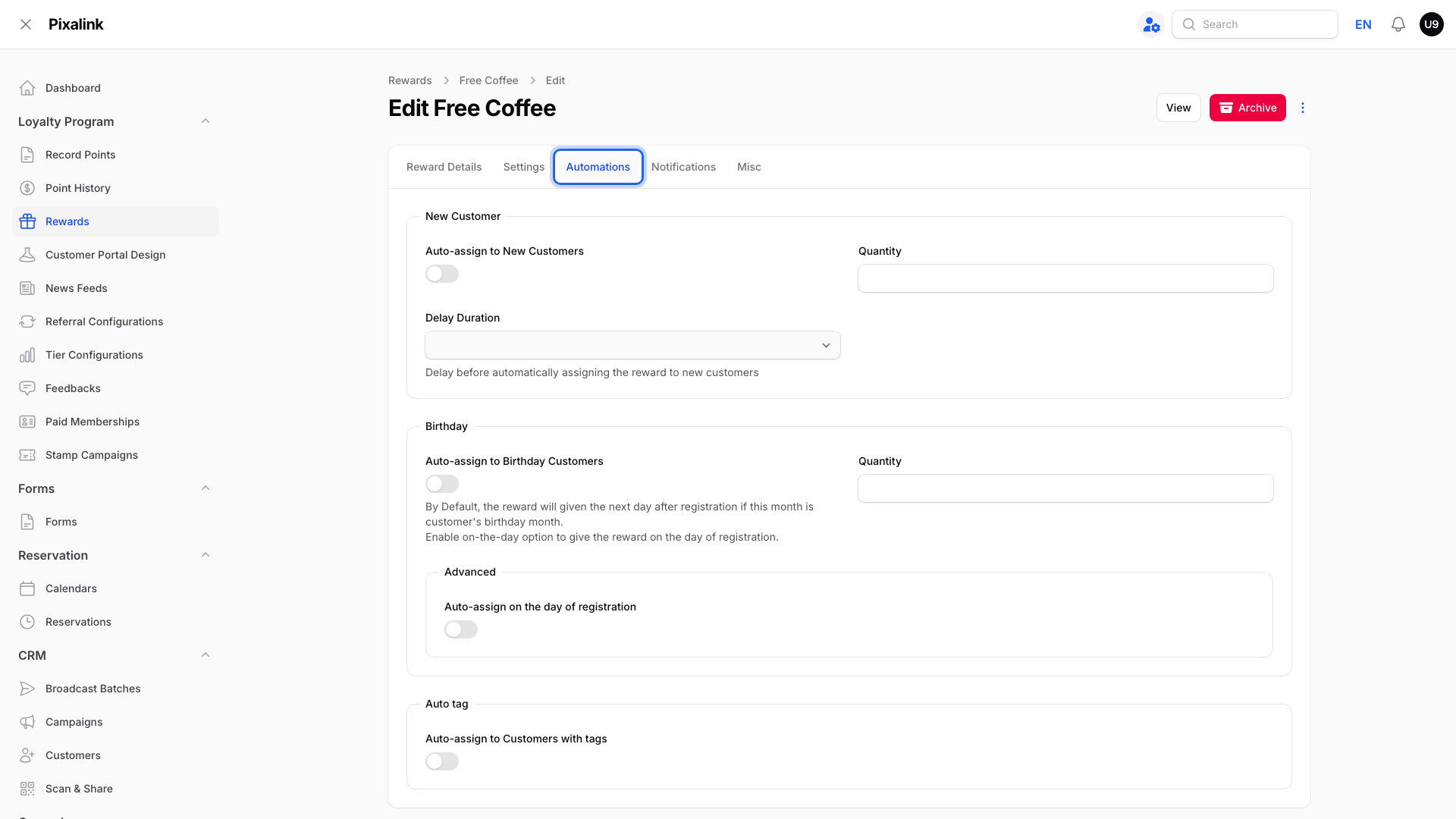Click the Broadcast Batches paper plane icon
This screenshot has width=1456, height=819.
[27, 689]
